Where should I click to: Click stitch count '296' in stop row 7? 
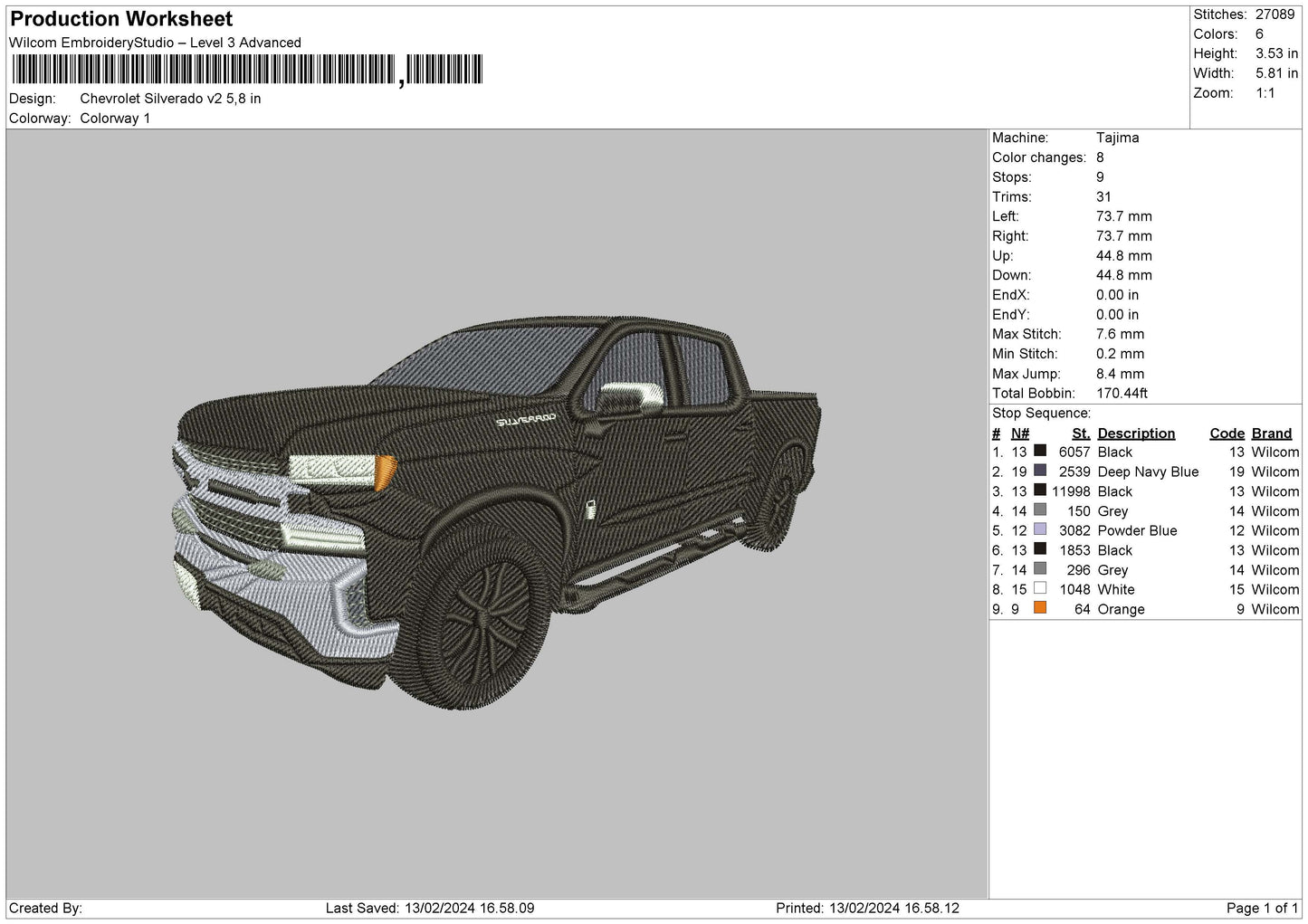pyautogui.click(x=1079, y=569)
